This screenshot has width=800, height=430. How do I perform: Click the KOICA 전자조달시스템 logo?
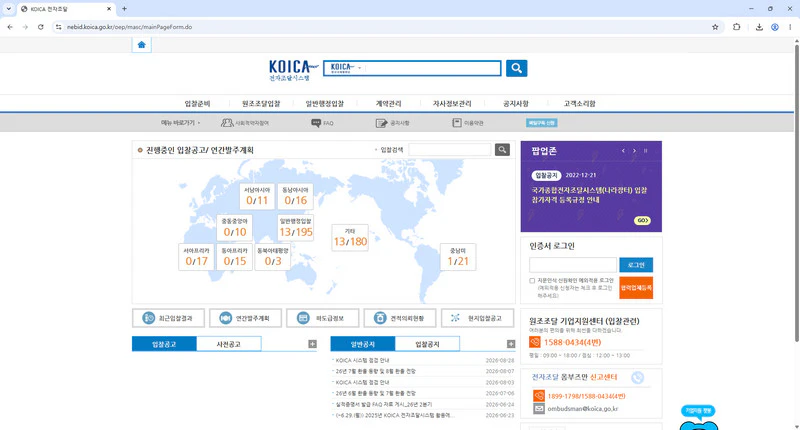tap(293, 70)
